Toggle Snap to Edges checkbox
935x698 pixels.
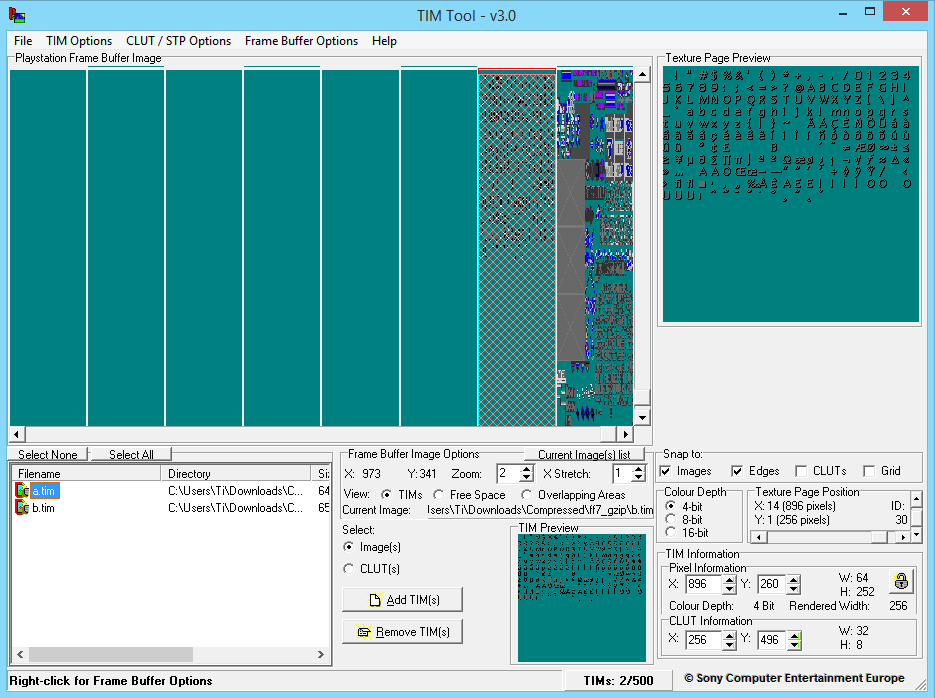(x=738, y=471)
